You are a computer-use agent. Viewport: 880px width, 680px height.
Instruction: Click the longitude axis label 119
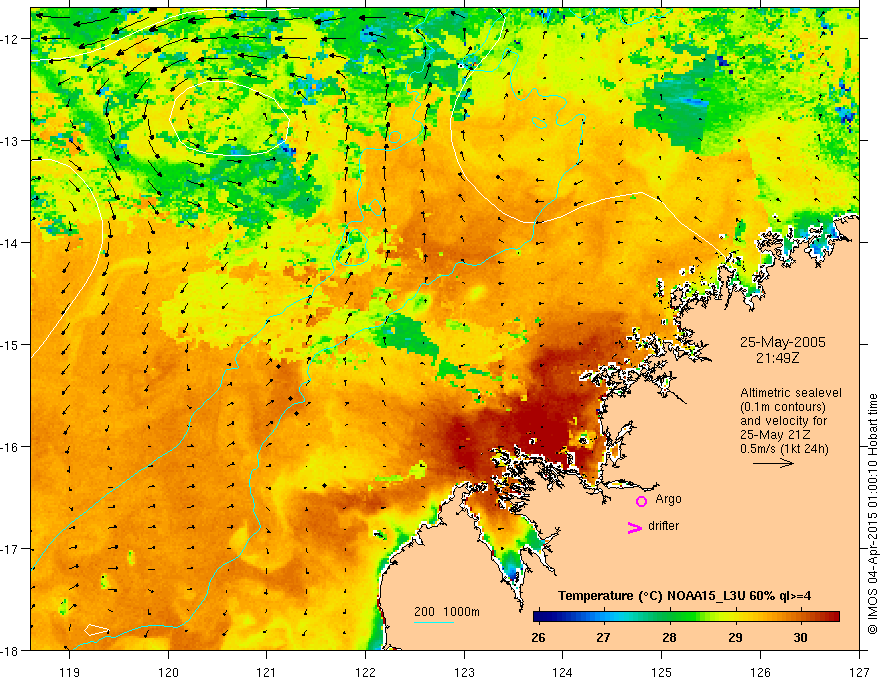tap(70, 672)
